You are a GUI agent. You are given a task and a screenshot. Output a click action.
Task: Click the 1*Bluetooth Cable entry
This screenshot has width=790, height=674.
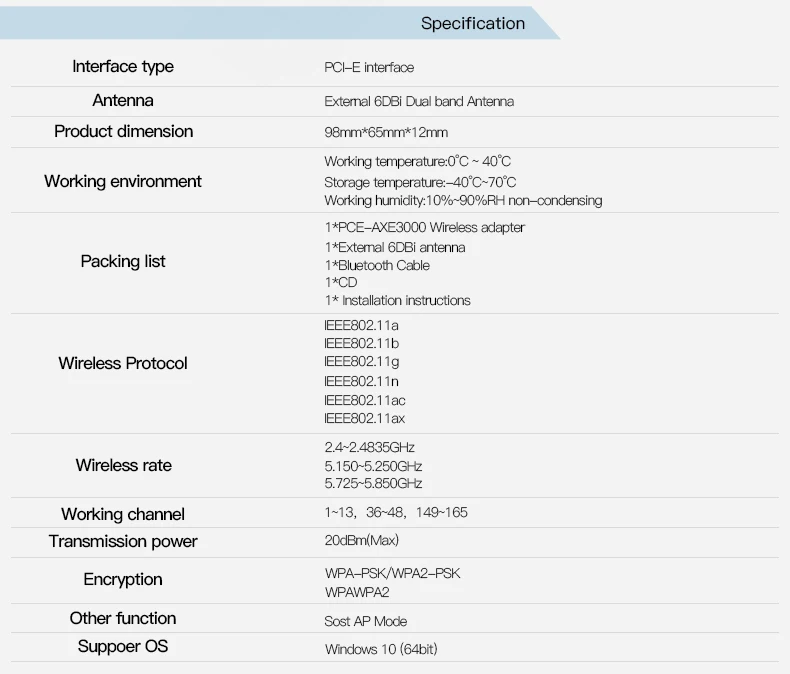coord(377,266)
